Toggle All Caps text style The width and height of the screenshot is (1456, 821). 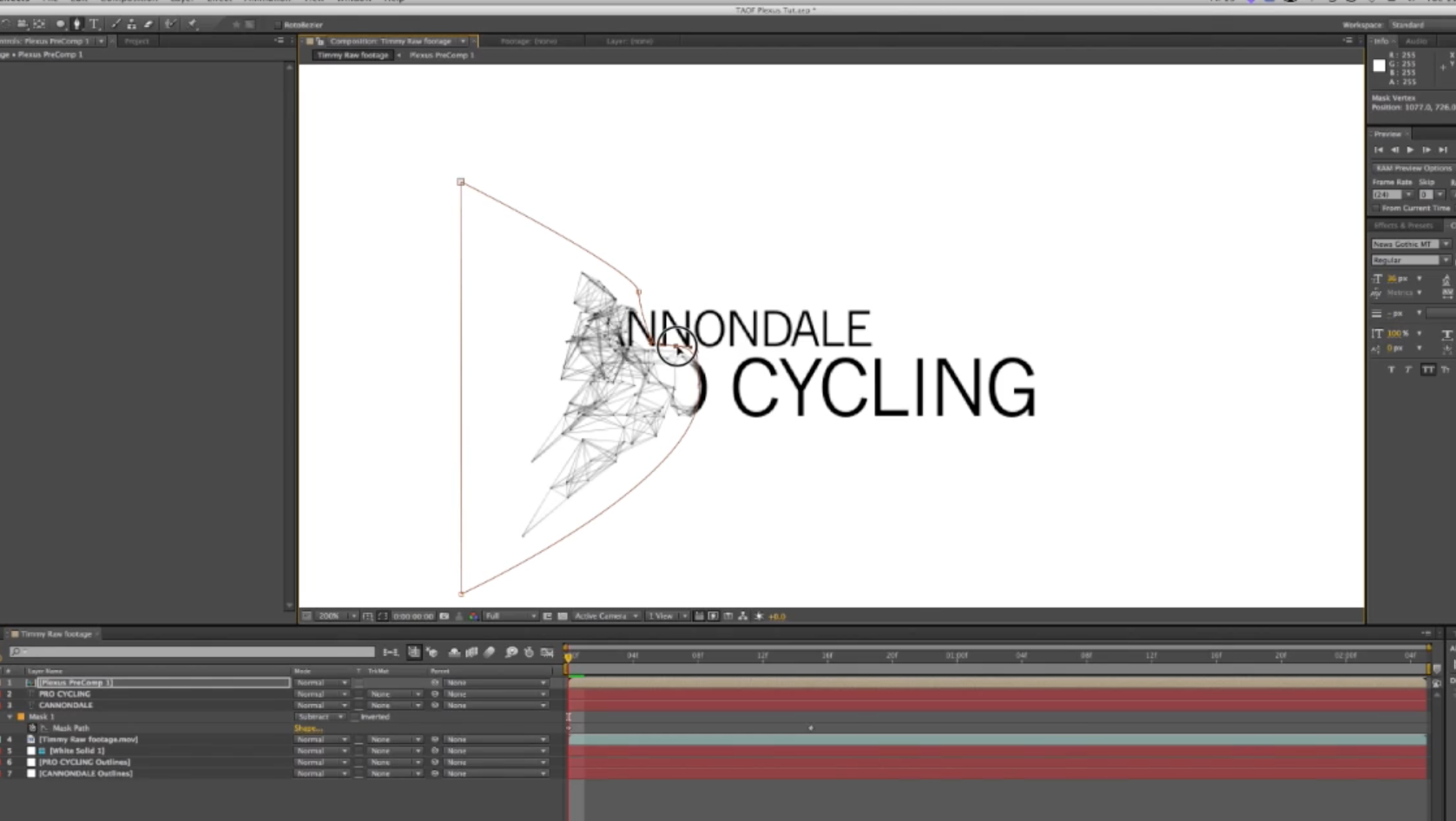[x=1428, y=370]
